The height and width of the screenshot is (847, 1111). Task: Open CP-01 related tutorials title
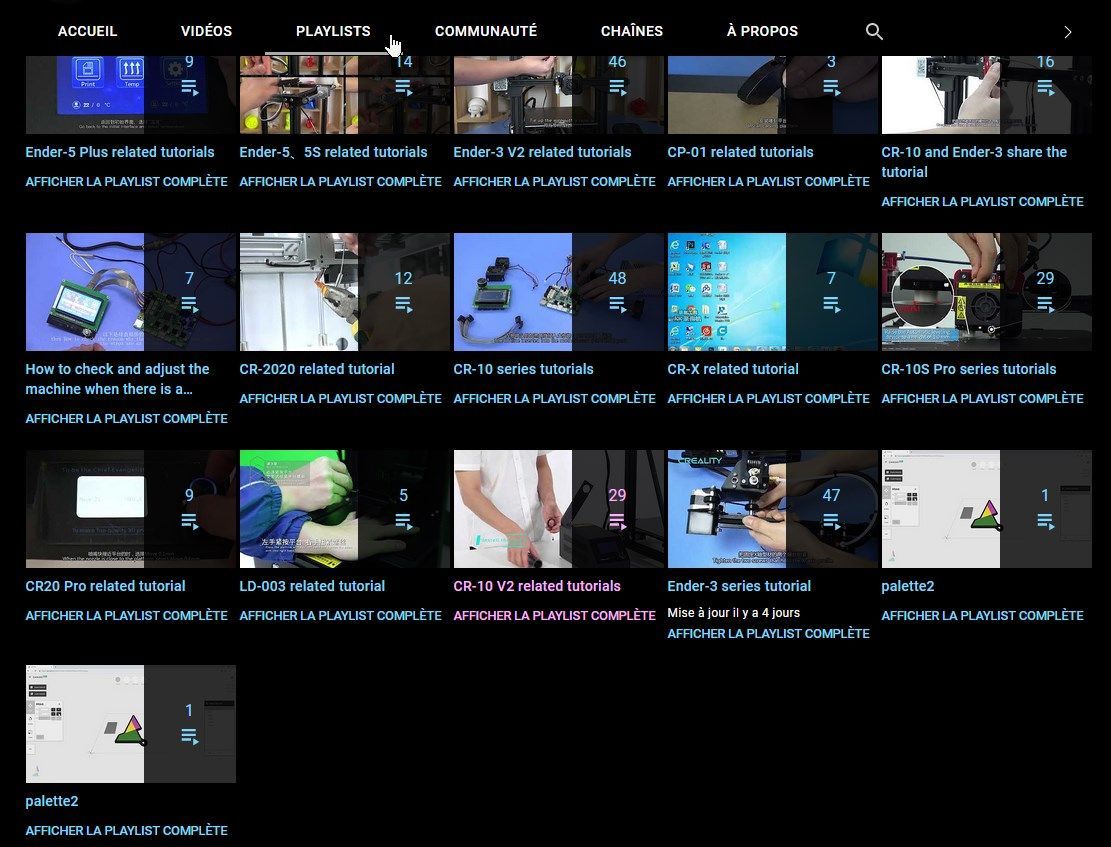[740, 152]
